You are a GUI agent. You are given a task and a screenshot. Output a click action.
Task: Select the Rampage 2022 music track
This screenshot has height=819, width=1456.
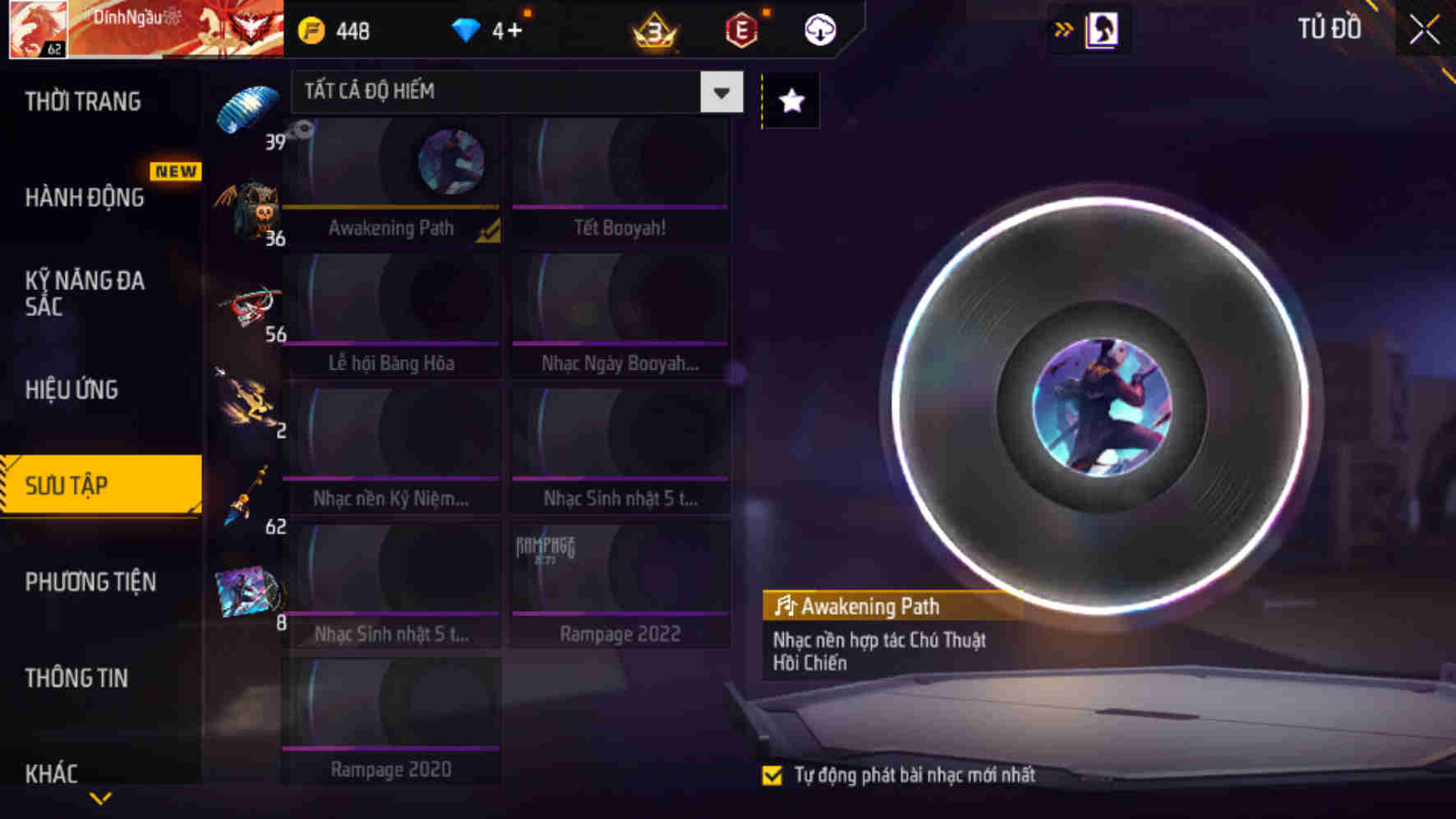620,585
